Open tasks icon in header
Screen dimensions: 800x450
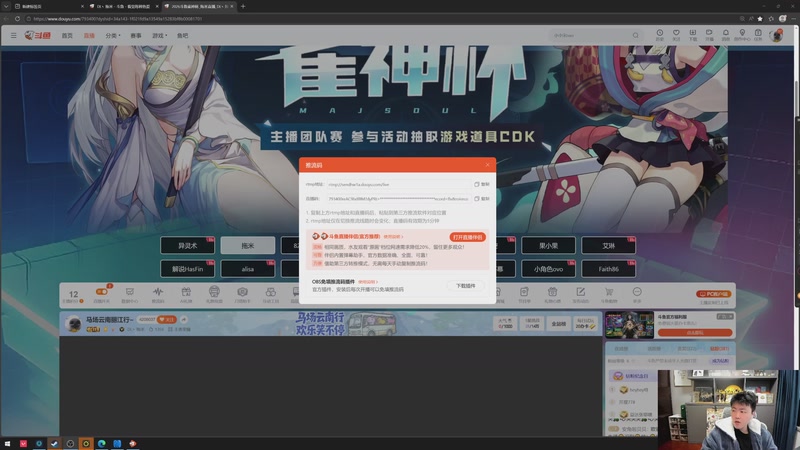click(x=758, y=35)
